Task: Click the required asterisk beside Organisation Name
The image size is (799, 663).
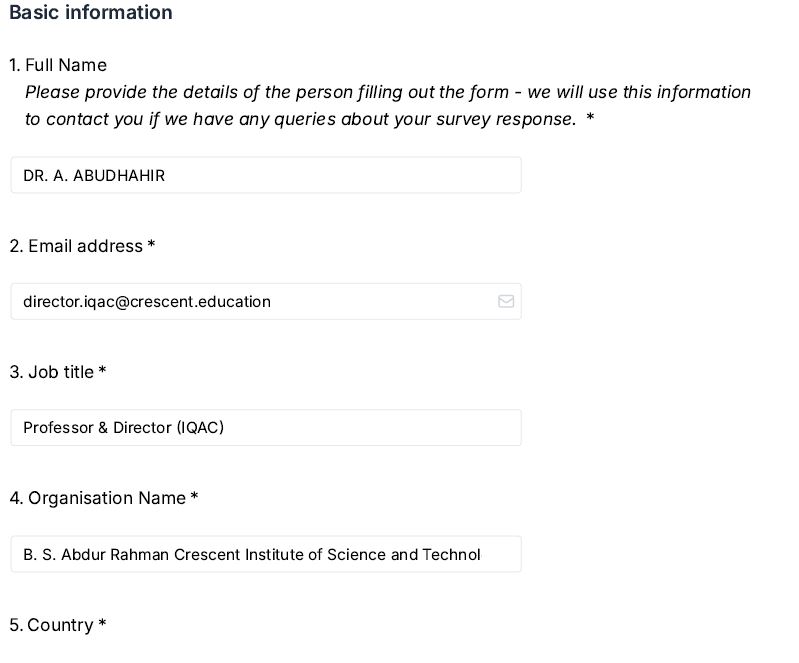Action: point(194,498)
